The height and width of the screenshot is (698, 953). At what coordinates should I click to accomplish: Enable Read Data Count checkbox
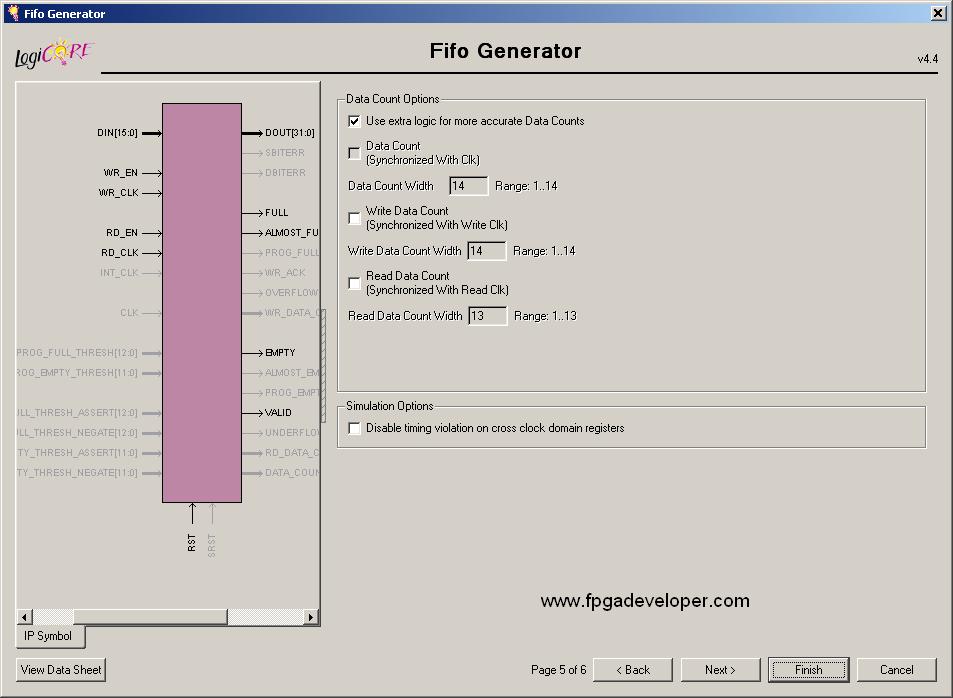click(x=354, y=283)
